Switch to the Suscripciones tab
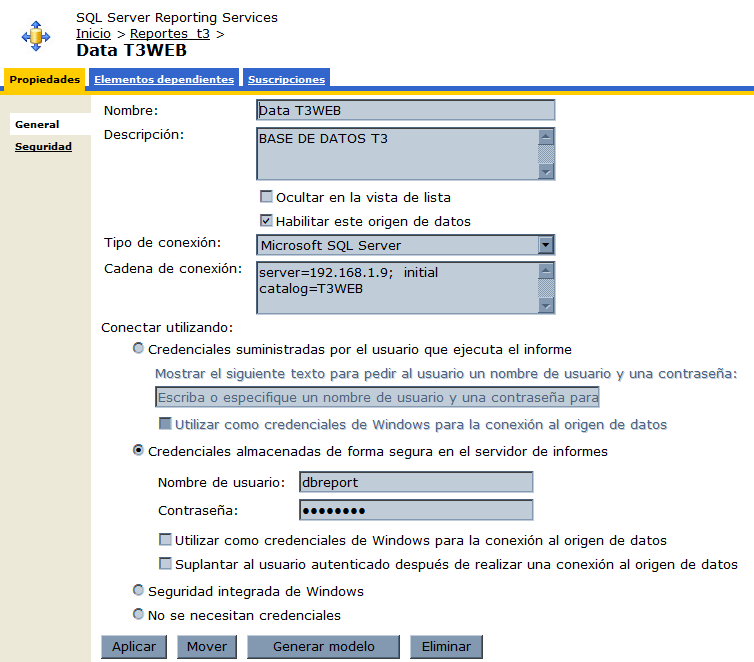Image resolution: width=754 pixels, height=662 pixels. 287,79
